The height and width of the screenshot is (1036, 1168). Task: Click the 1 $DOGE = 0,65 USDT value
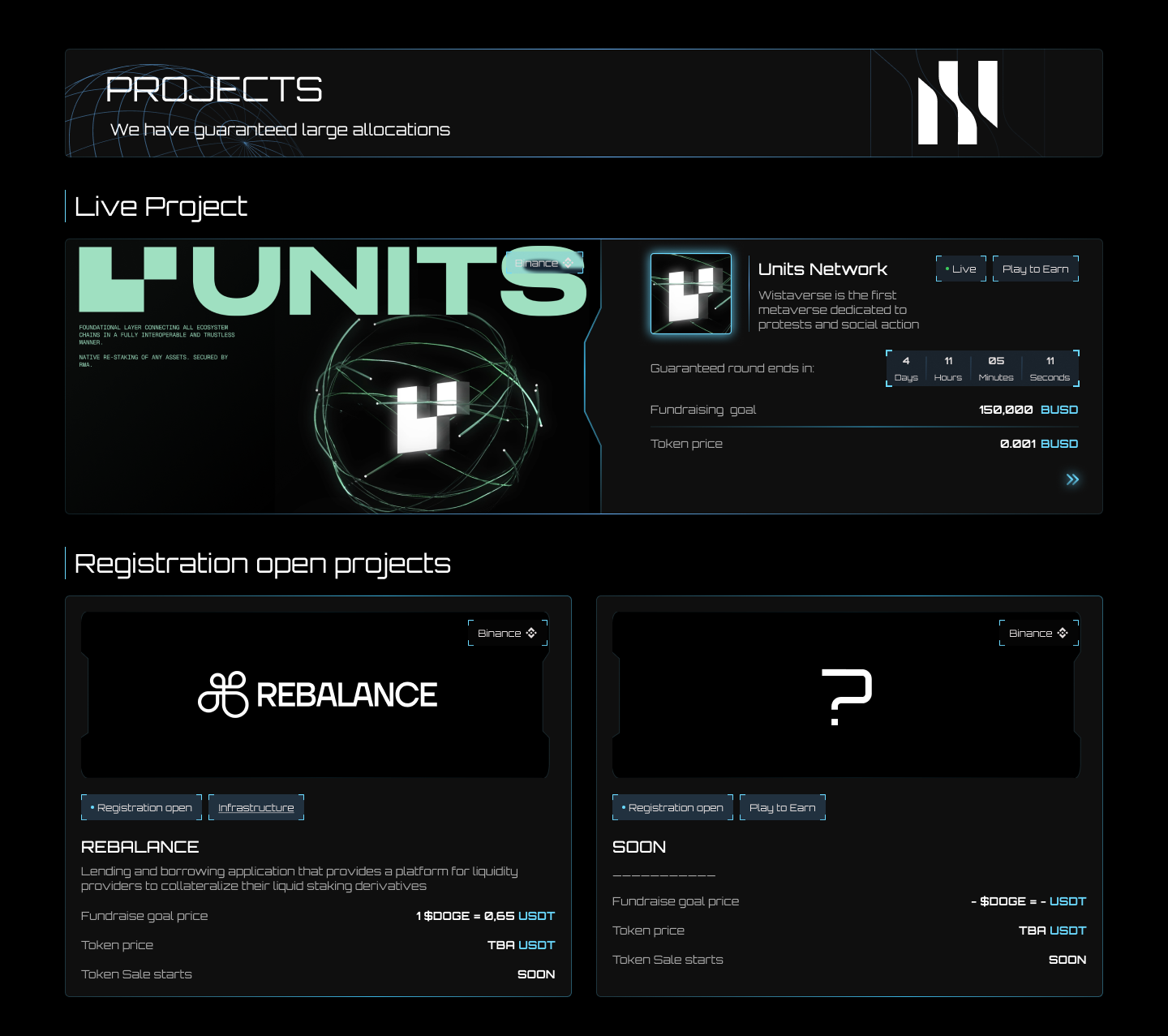485,916
